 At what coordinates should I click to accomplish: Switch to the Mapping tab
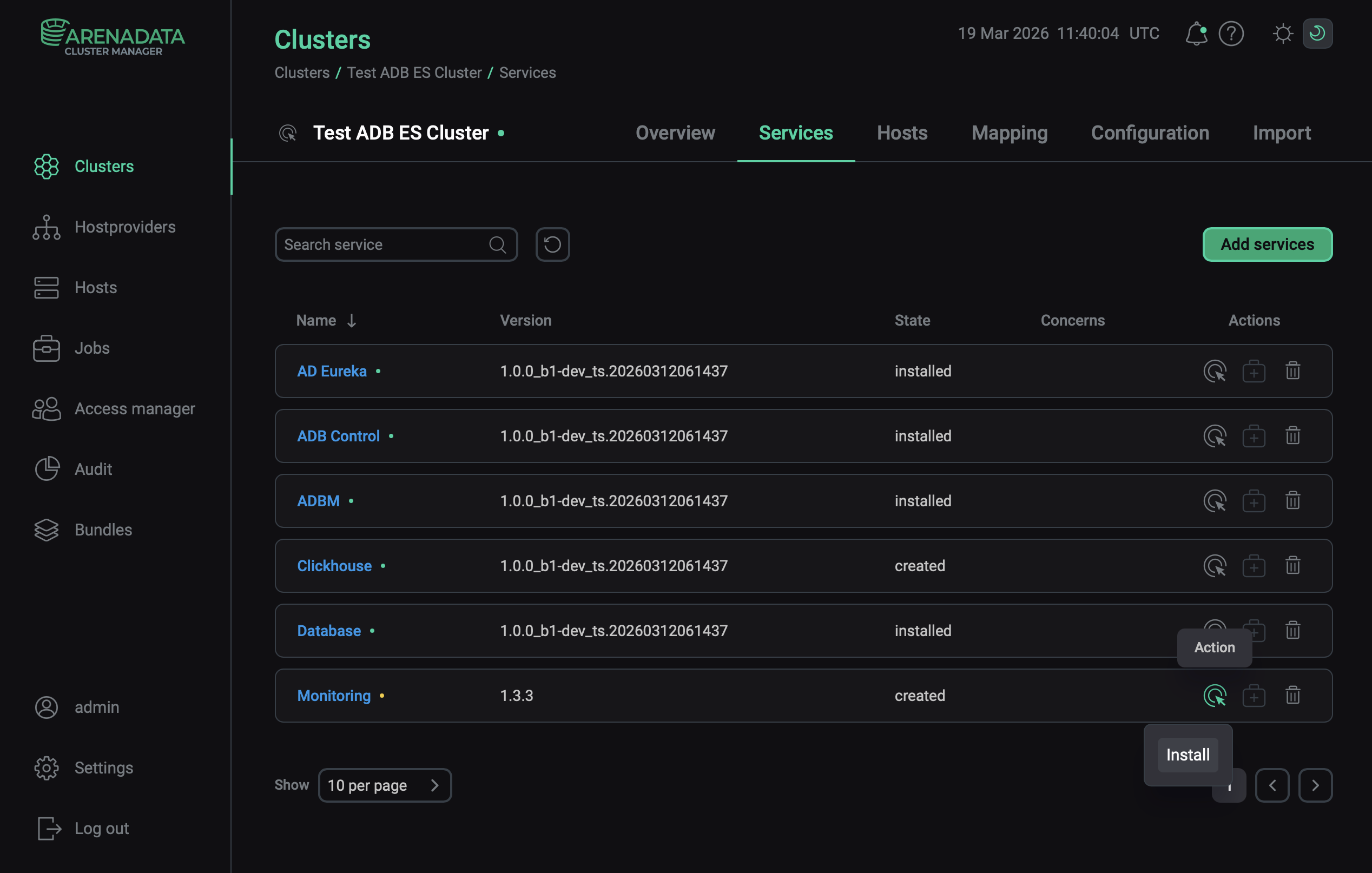click(x=1009, y=133)
